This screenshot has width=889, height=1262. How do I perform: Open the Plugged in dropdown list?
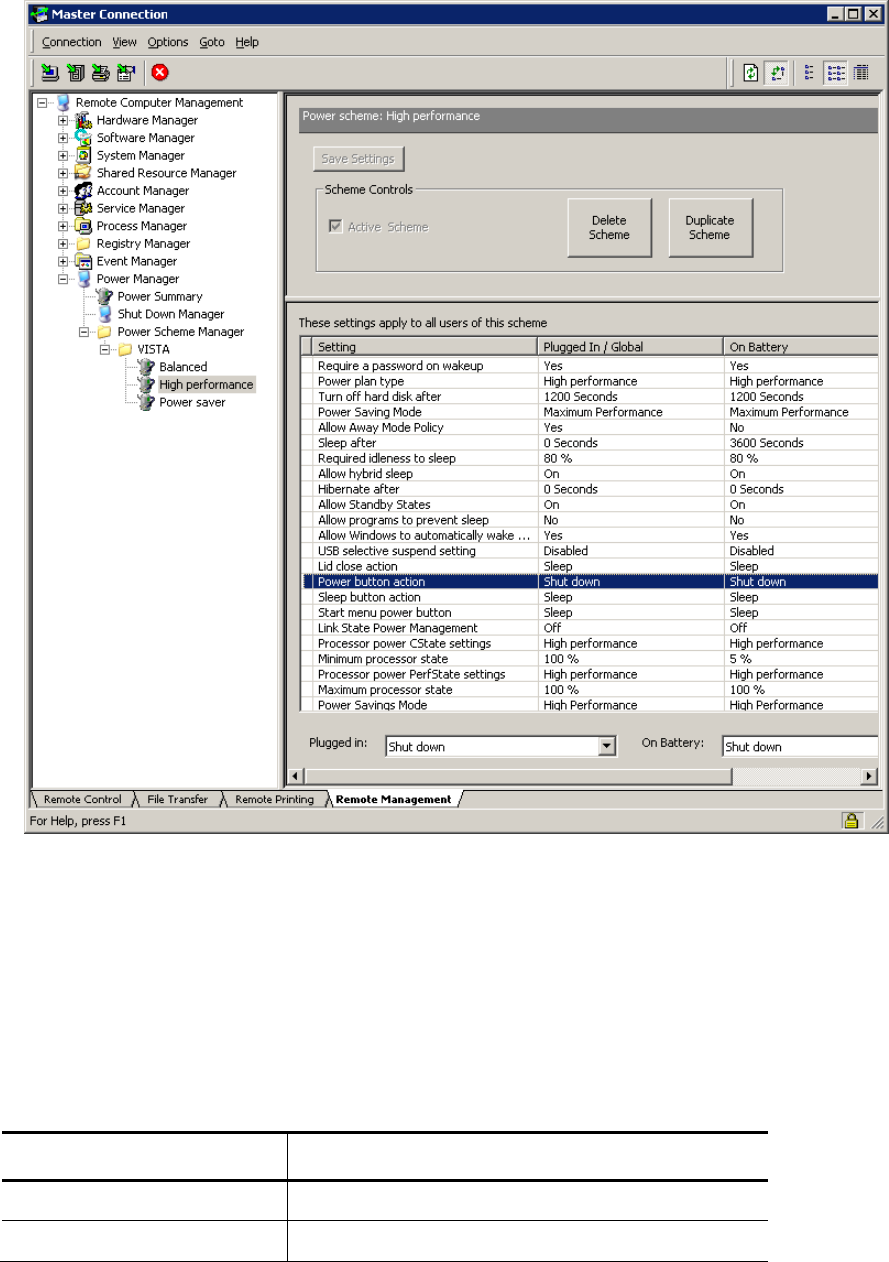click(605, 746)
